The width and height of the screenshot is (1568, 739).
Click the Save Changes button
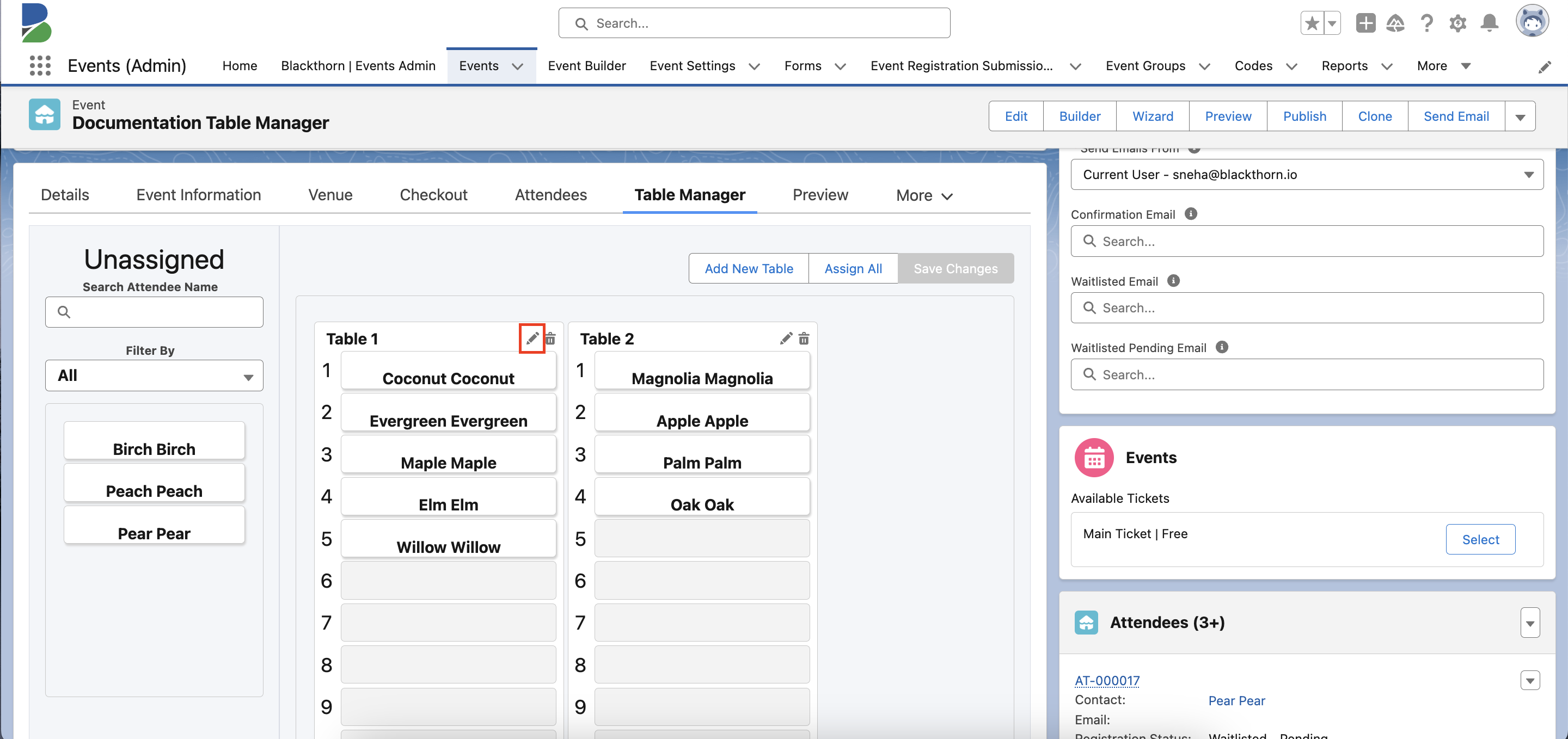tap(955, 267)
